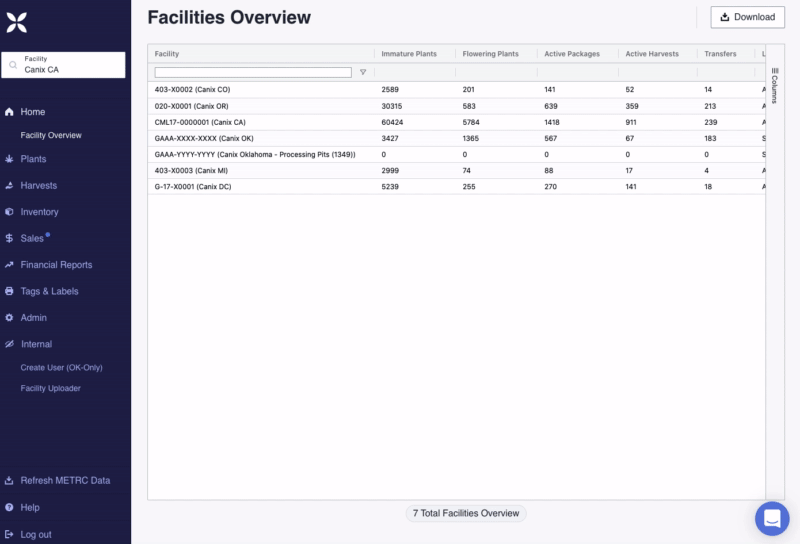Image resolution: width=800 pixels, height=544 pixels.
Task: Open the Internal menu
Action: 36,344
